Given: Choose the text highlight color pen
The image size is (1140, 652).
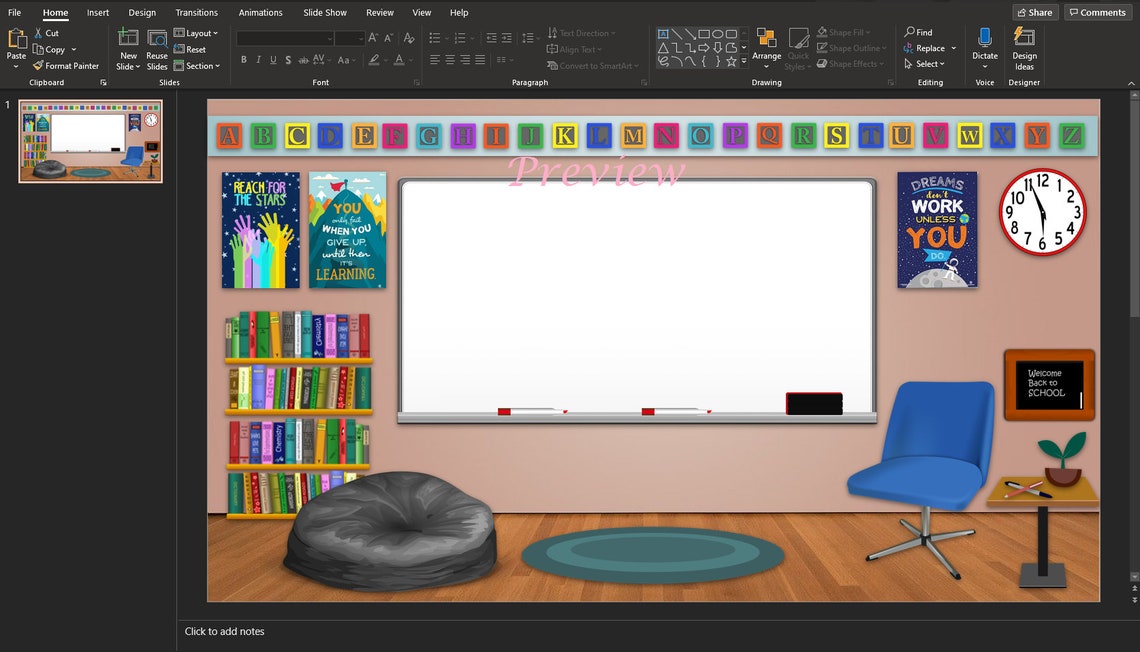Looking at the screenshot, I should tap(374, 60).
